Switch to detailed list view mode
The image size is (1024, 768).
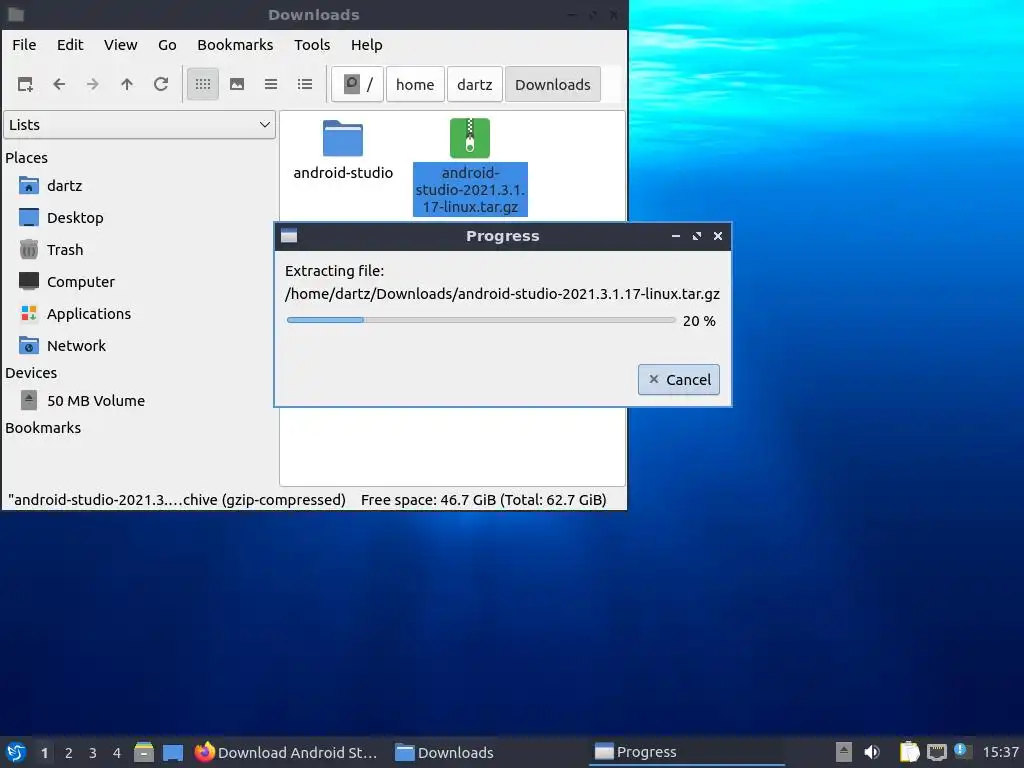click(304, 84)
